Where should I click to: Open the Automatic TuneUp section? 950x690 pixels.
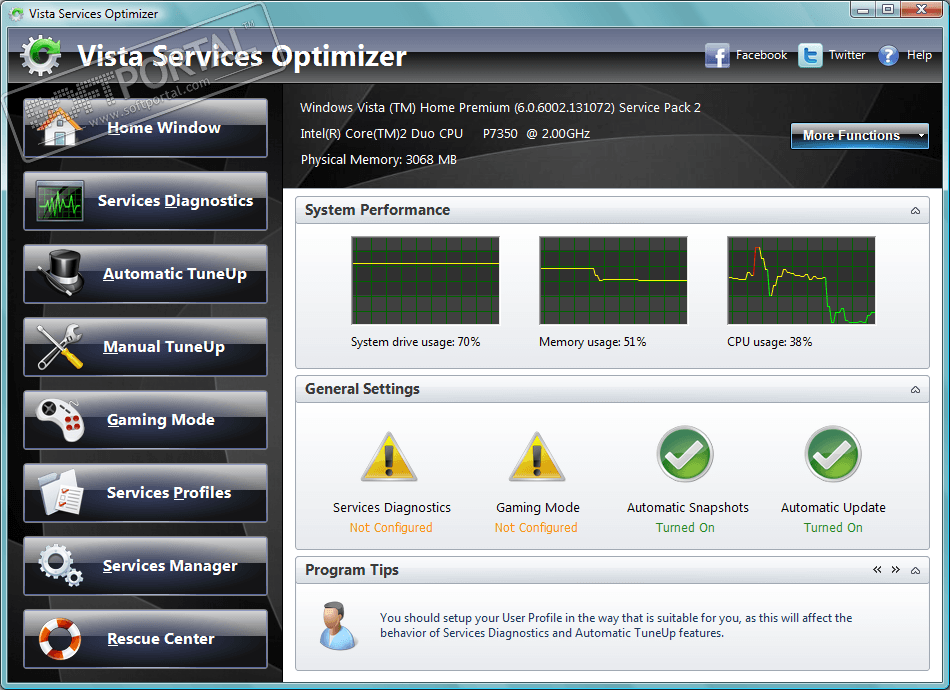(x=145, y=274)
